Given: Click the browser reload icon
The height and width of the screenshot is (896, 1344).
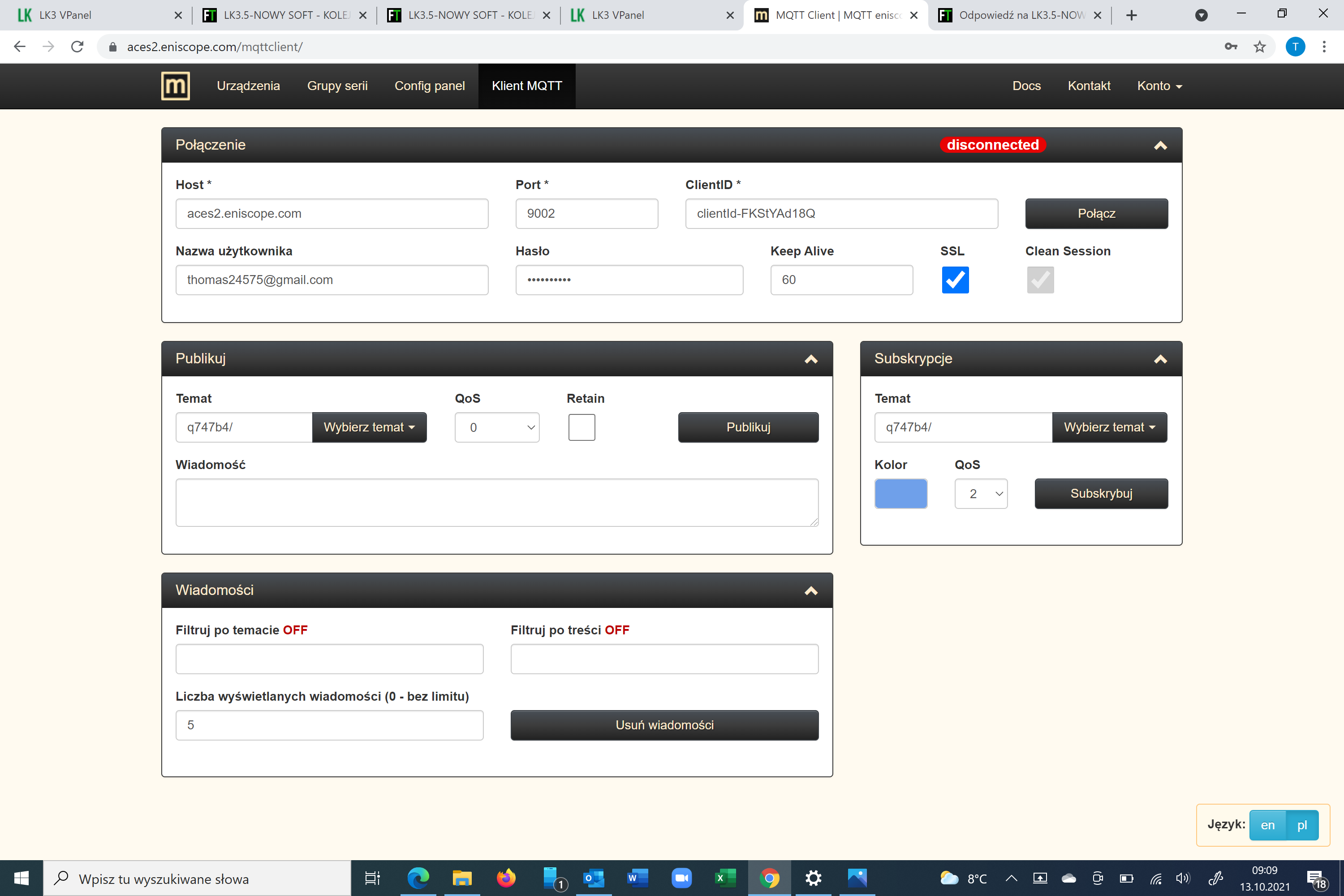Looking at the screenshot, I should click(77, 47).
